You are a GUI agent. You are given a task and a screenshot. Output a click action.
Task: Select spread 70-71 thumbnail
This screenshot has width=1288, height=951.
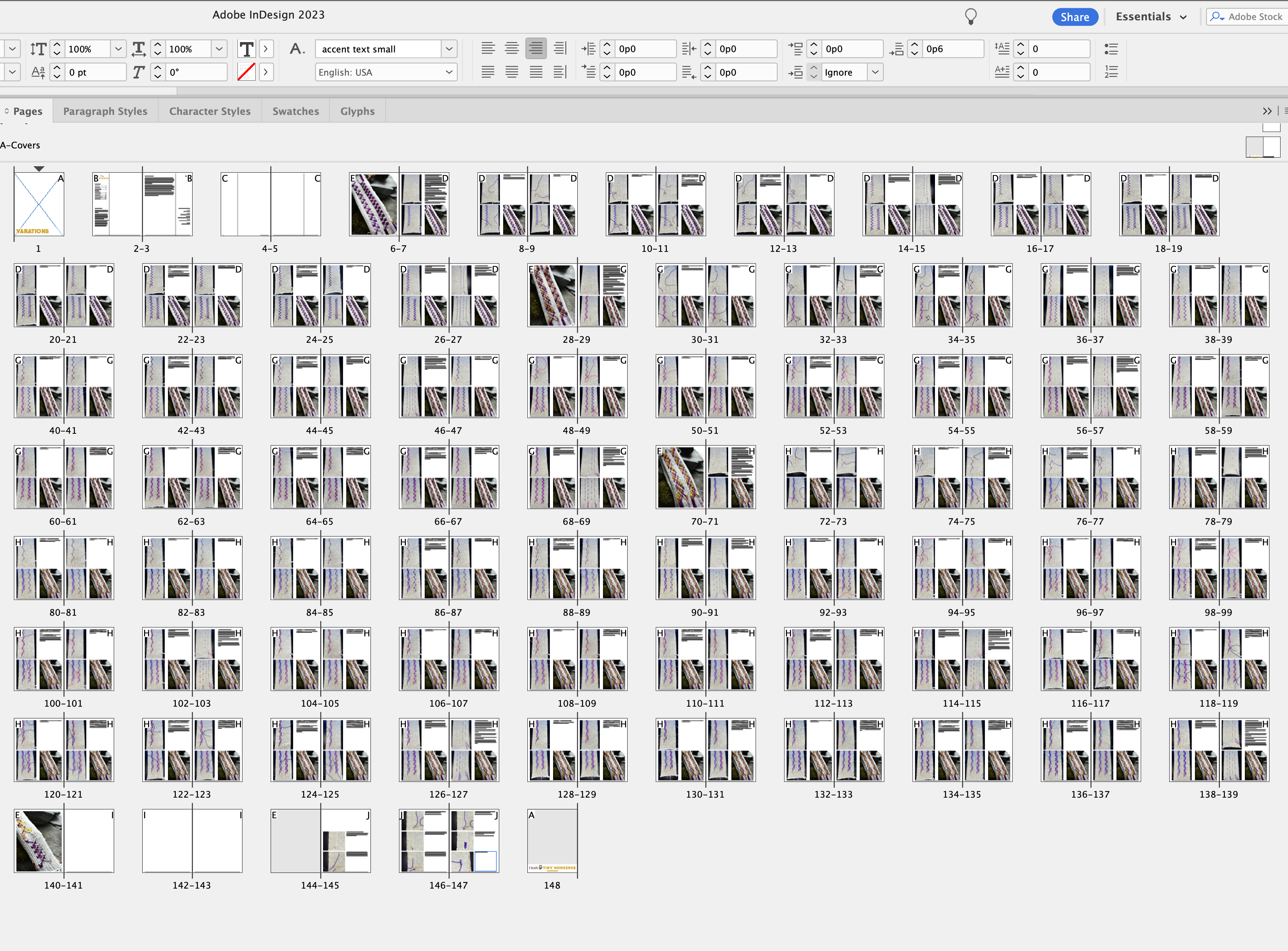pyautogui.click(x=706, y=477)
